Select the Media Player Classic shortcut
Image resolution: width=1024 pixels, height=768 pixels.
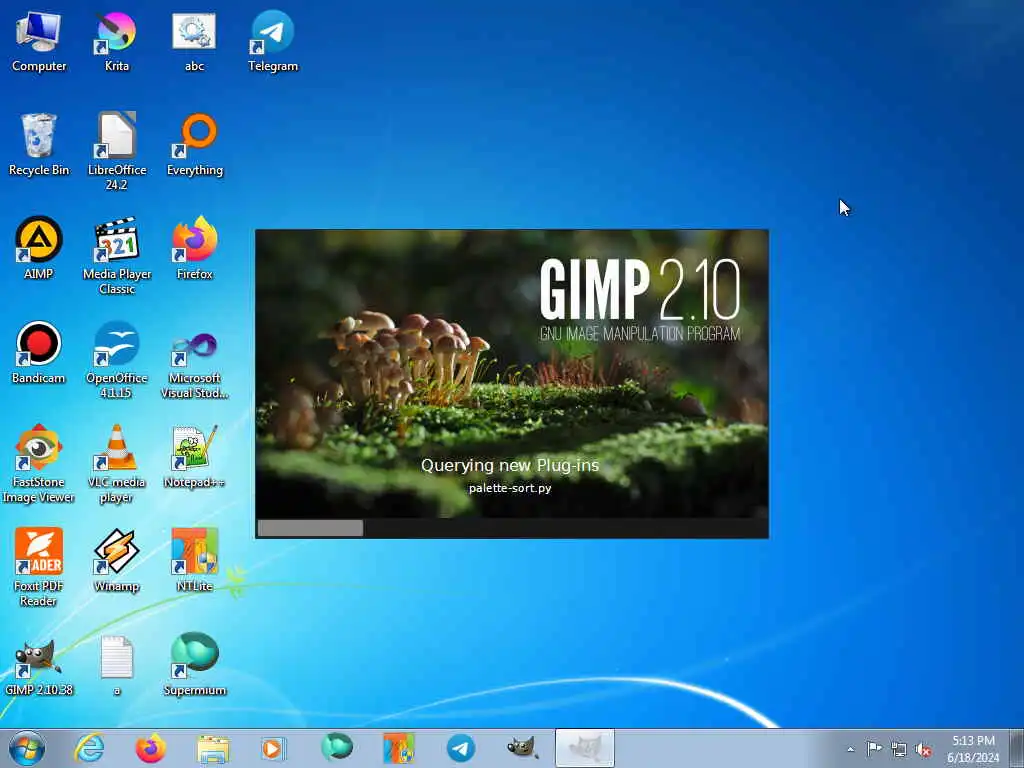tap(116, 256)
